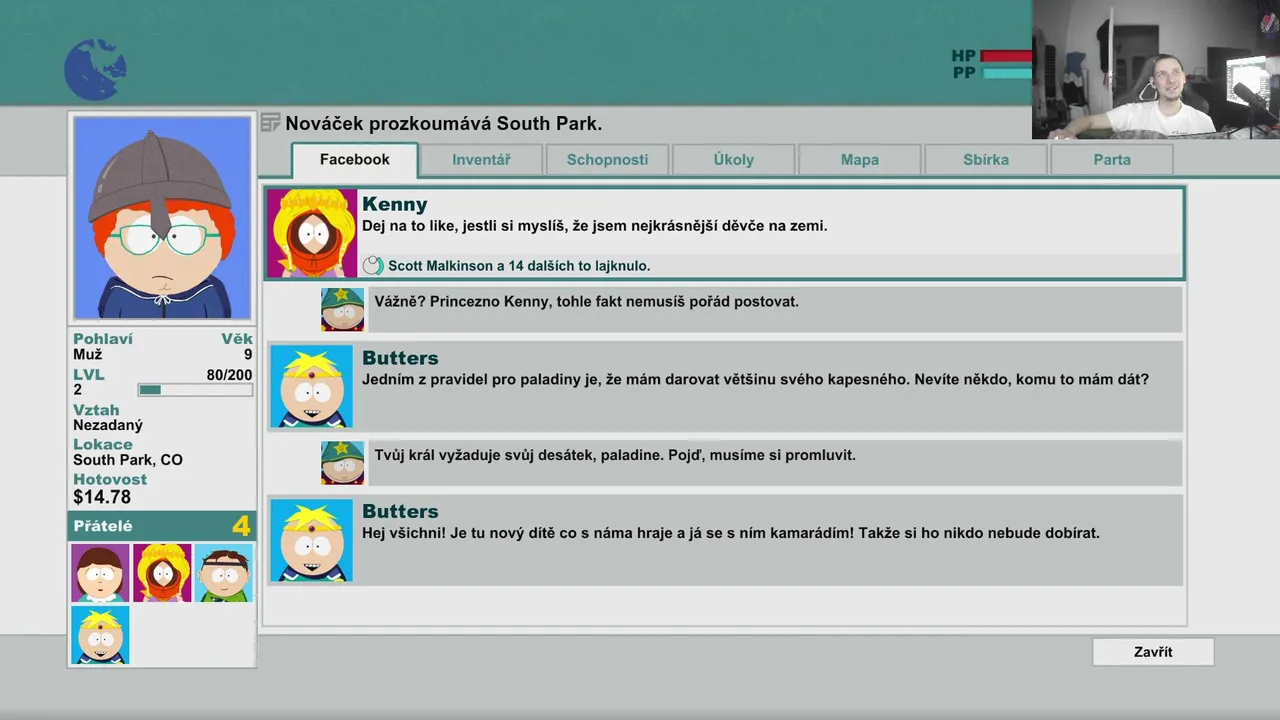Screen dimensions: 1280x720
Task: Select Princess Kenny in the friends list
Action: [x=162, y=573]
